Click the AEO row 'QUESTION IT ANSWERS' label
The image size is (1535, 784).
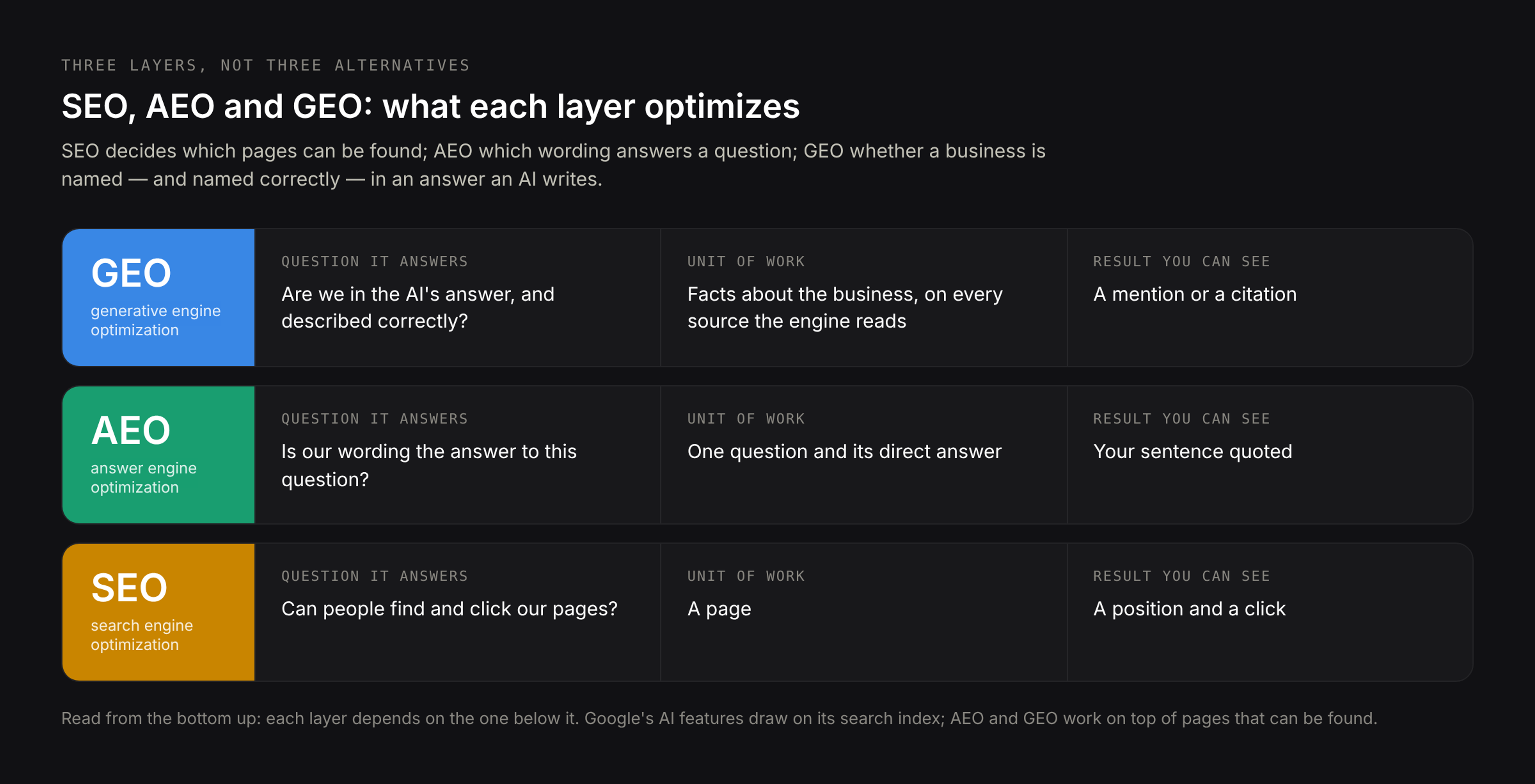point(375,419)
